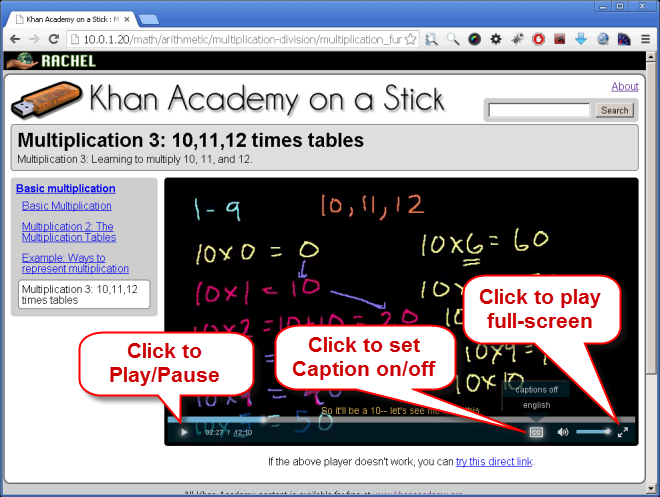Open the Chrome hamburger menu

click(645, 40)
